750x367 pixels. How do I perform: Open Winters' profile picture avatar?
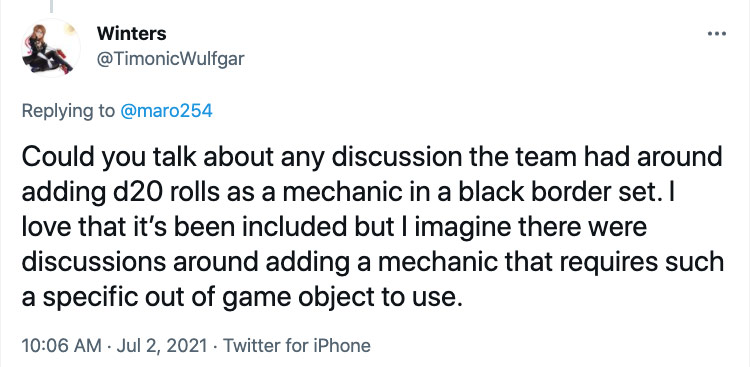point(50,48)
